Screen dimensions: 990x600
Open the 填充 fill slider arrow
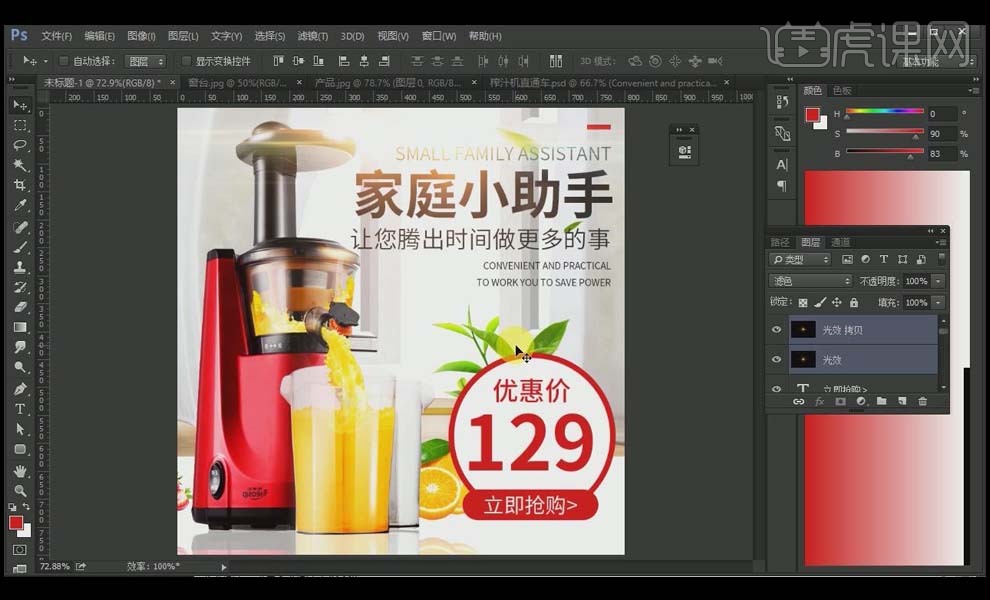[x=939, y=303]
